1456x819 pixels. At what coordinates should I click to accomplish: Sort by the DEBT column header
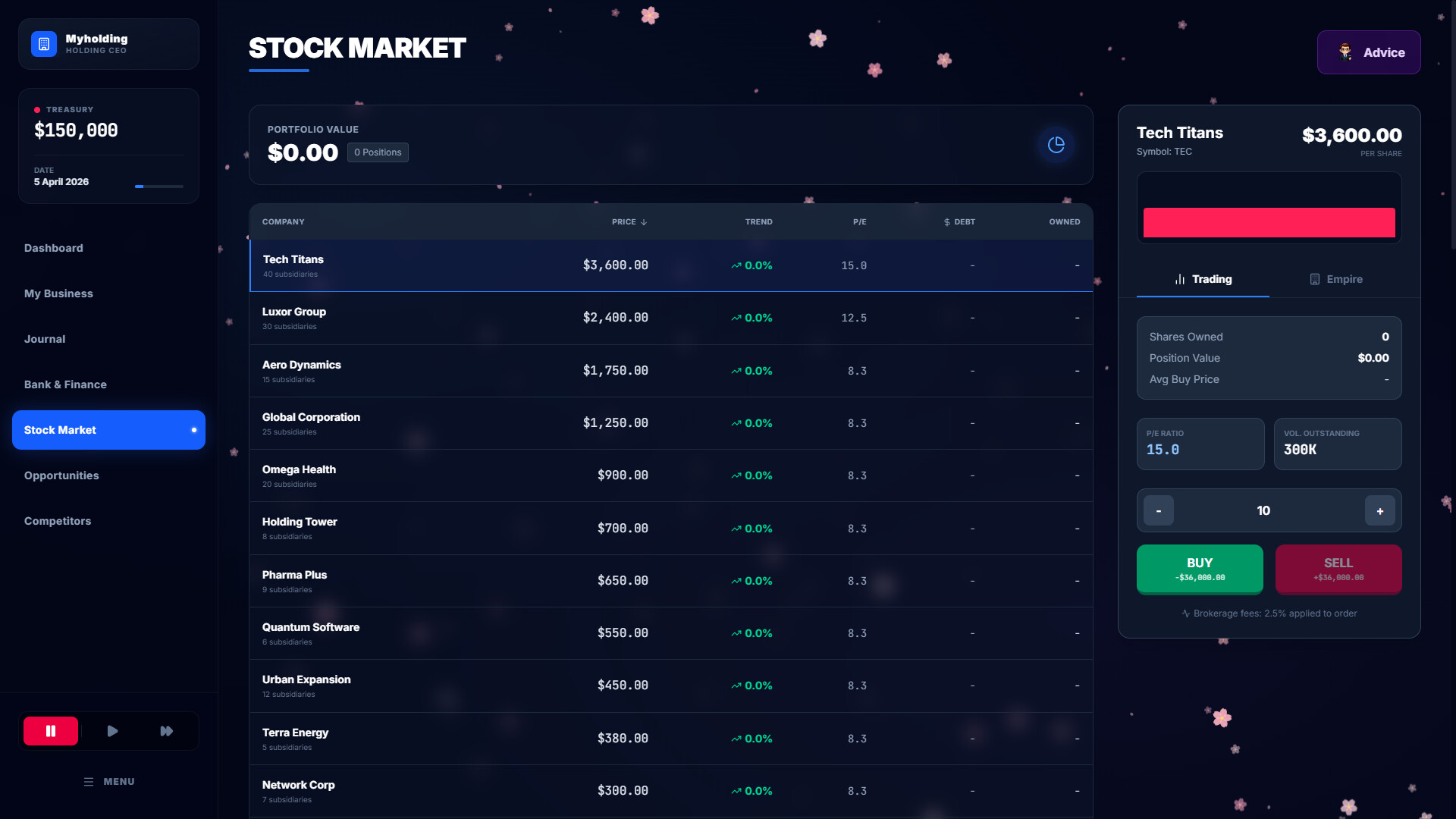tap(959, 222)
